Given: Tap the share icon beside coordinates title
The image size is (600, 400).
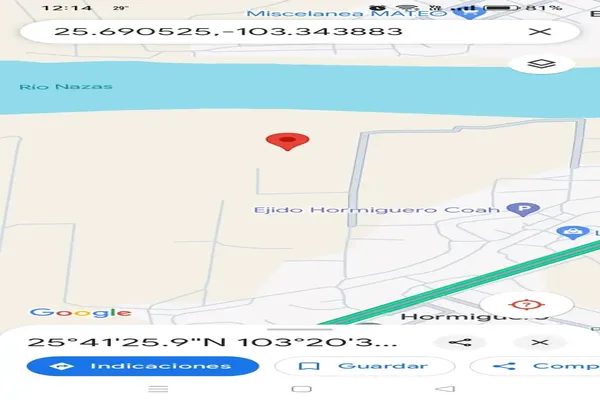Looking at the screenshot, I should tap(460, 342).
